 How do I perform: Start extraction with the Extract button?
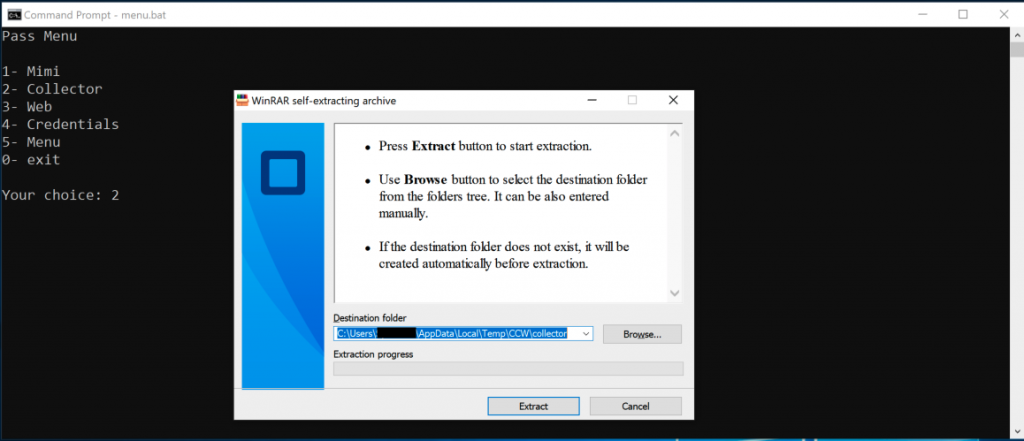[533, 406]
